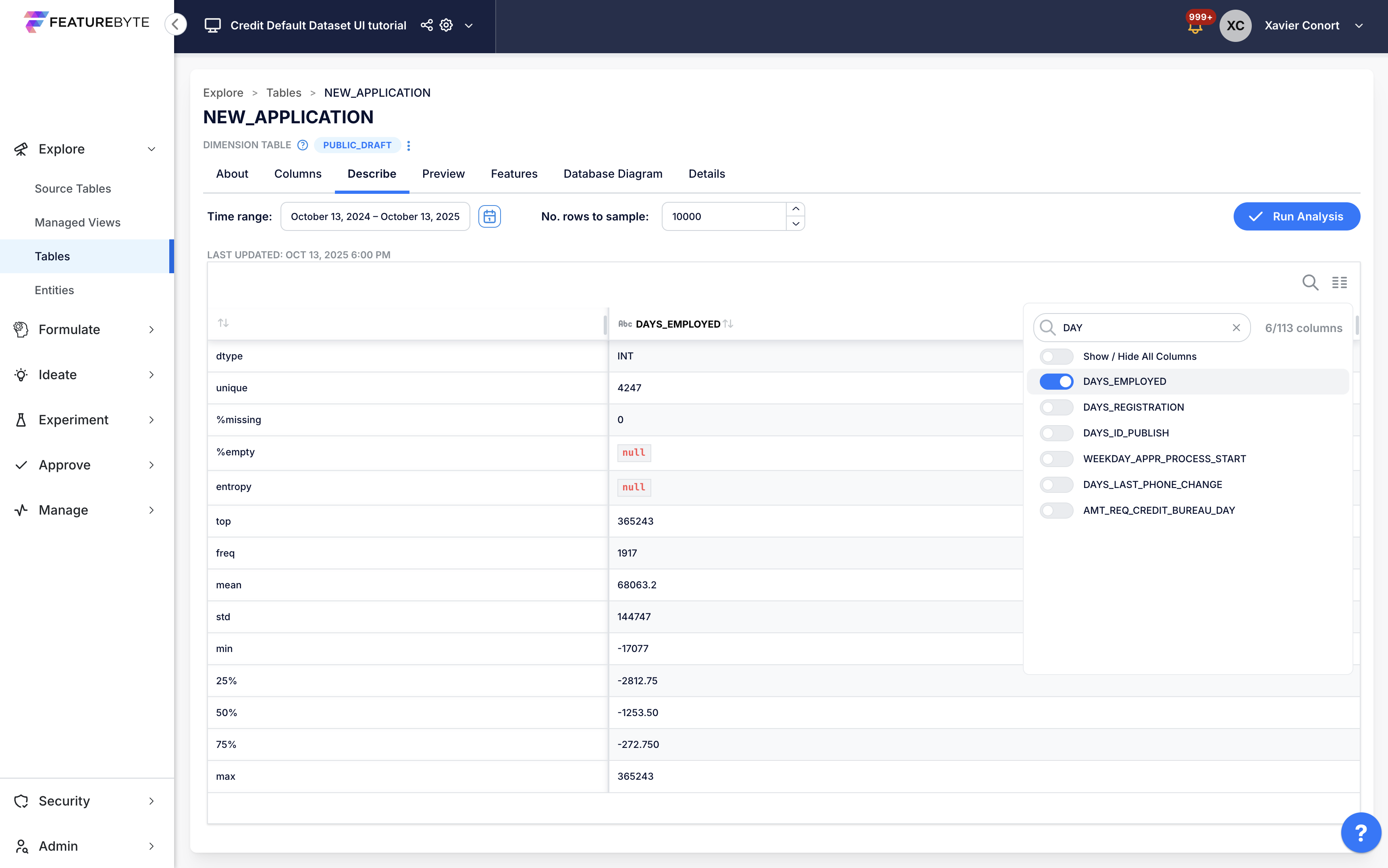The image size is (1388, 868).
Task: Toggle Show / Hide All Columns switch
Action: click(x=1056, y=357)
